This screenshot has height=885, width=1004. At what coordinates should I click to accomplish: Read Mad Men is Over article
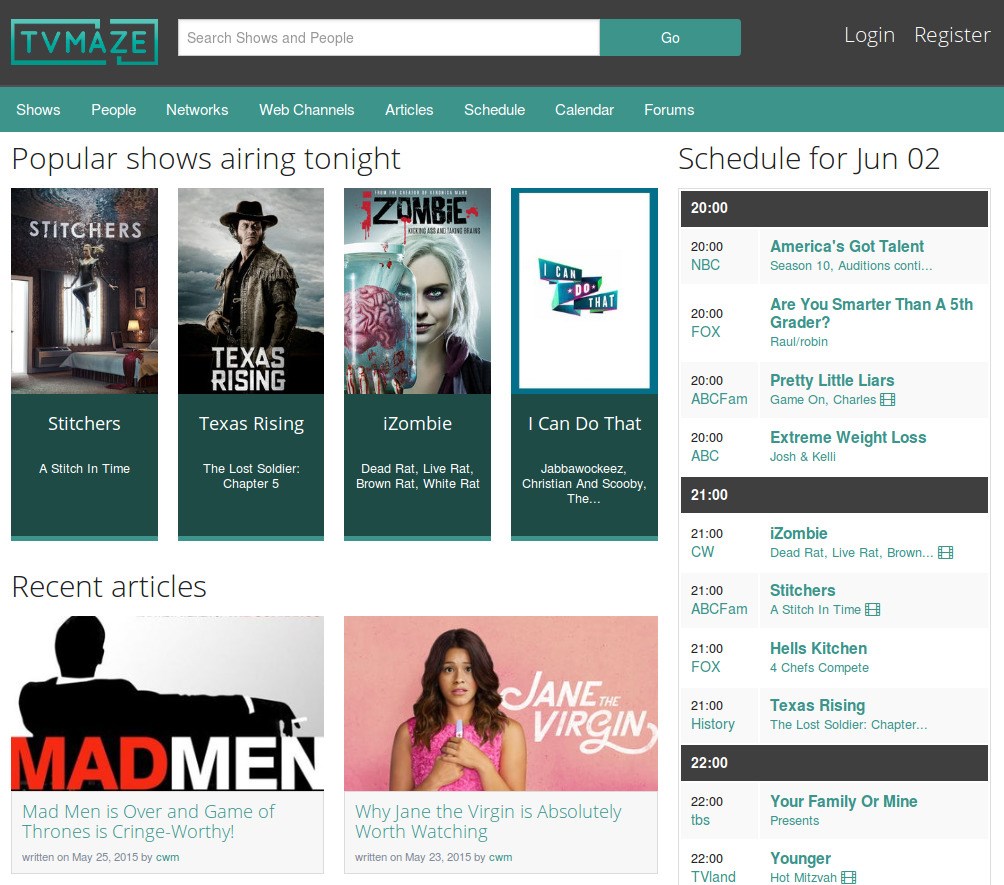[x=149, y=822]
